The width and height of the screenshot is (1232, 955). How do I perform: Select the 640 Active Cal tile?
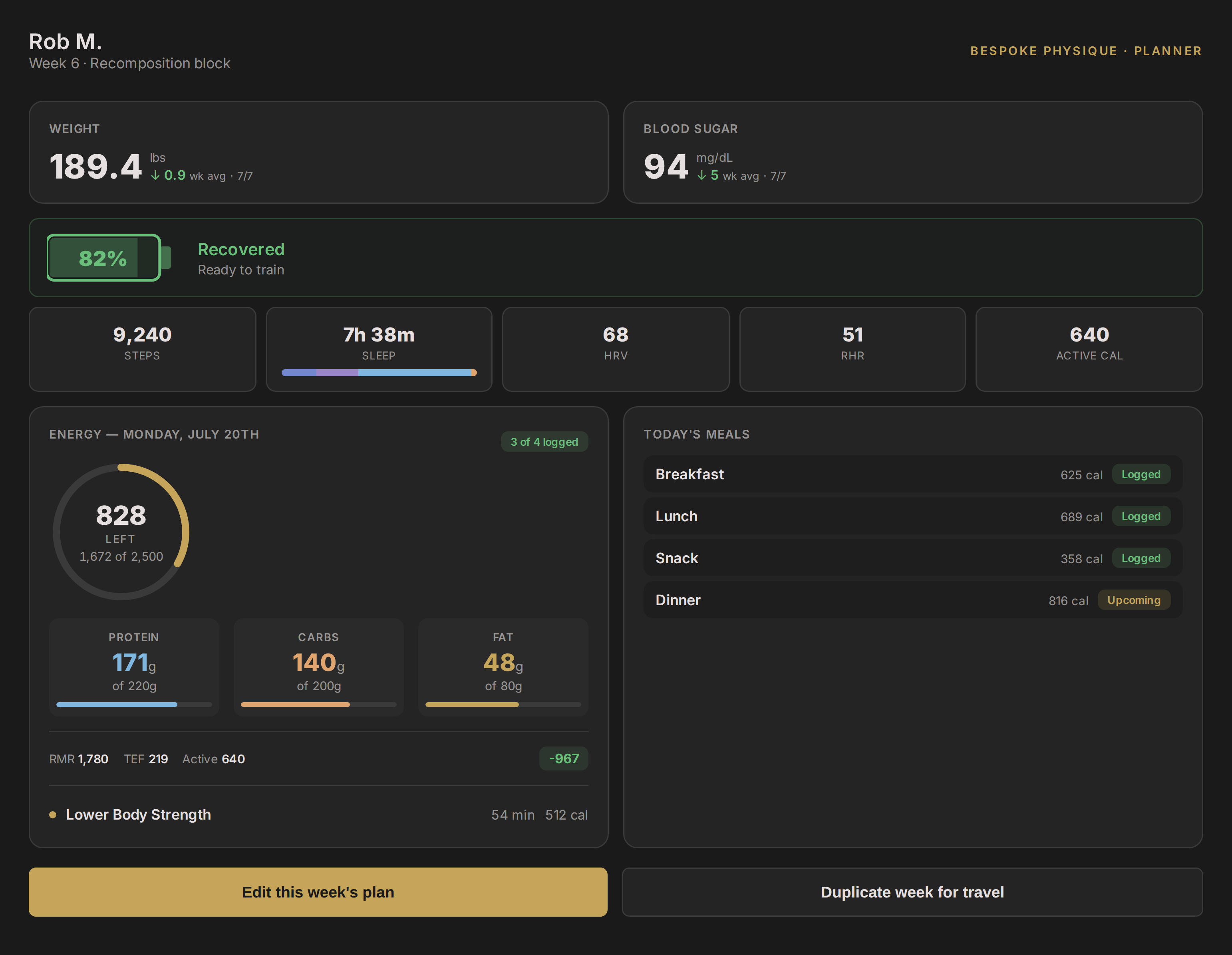click(1089, 349)
